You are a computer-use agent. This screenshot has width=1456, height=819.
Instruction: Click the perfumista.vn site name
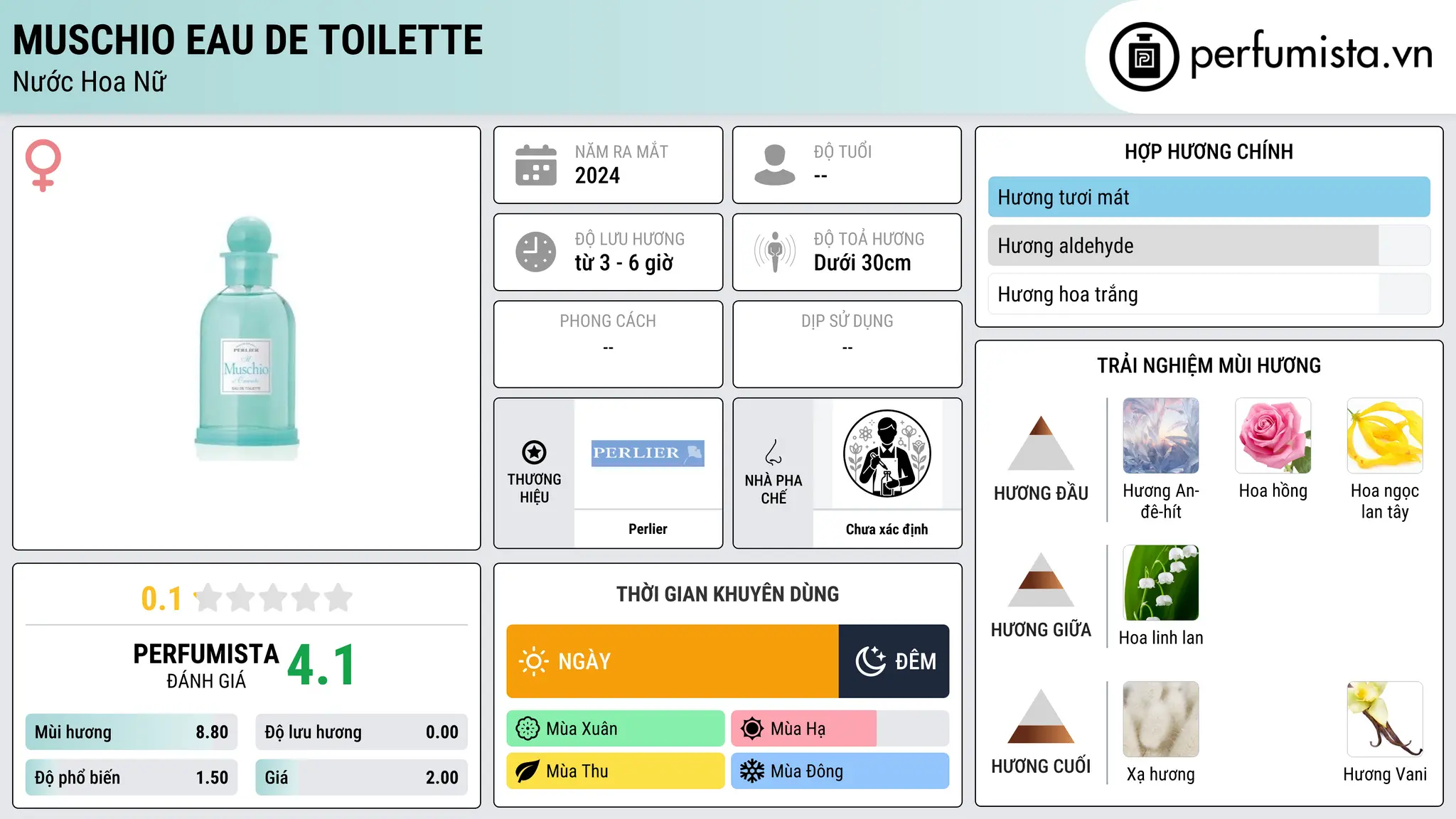1311,54
